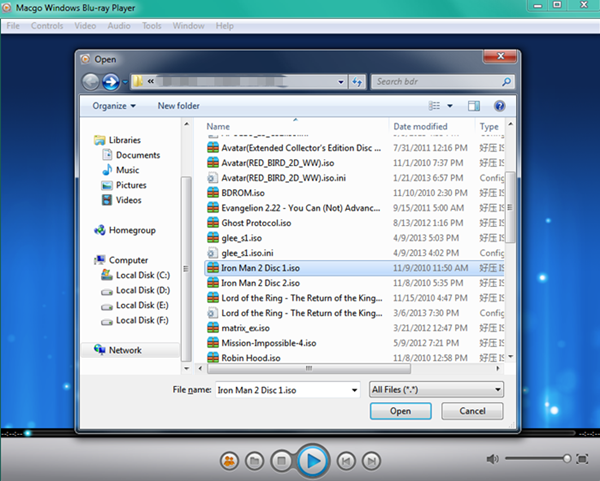
Task: Sort by the Type column header
Action: pos(489,126)
